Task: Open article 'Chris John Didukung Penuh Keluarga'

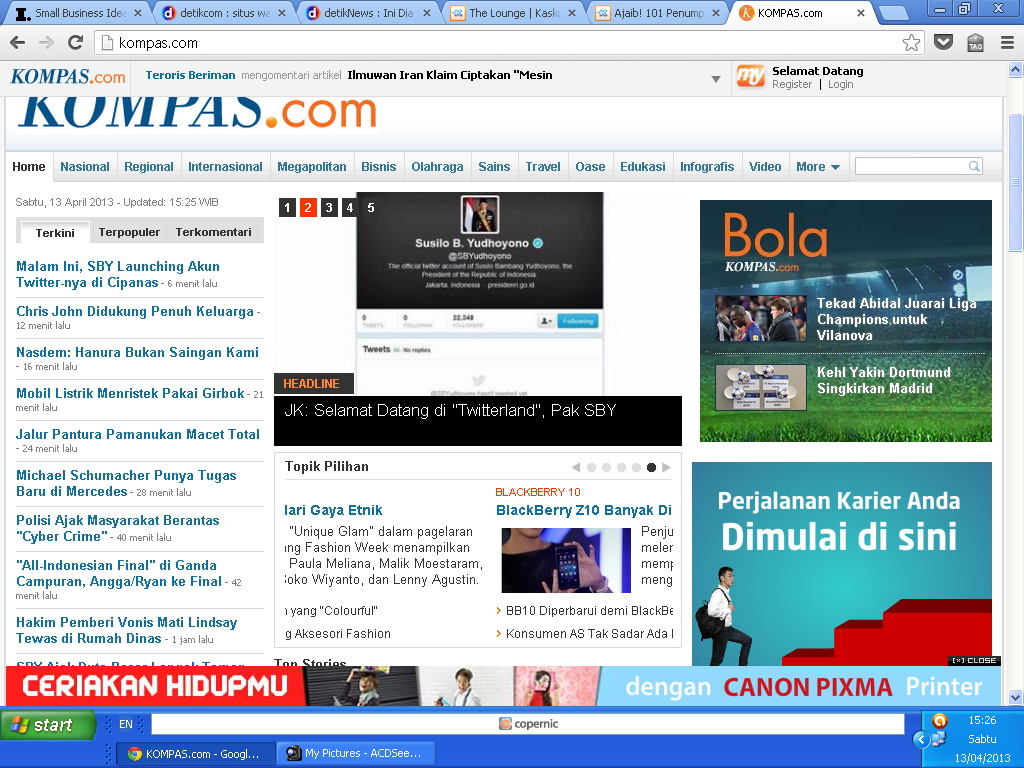Action: coord(135,311)
